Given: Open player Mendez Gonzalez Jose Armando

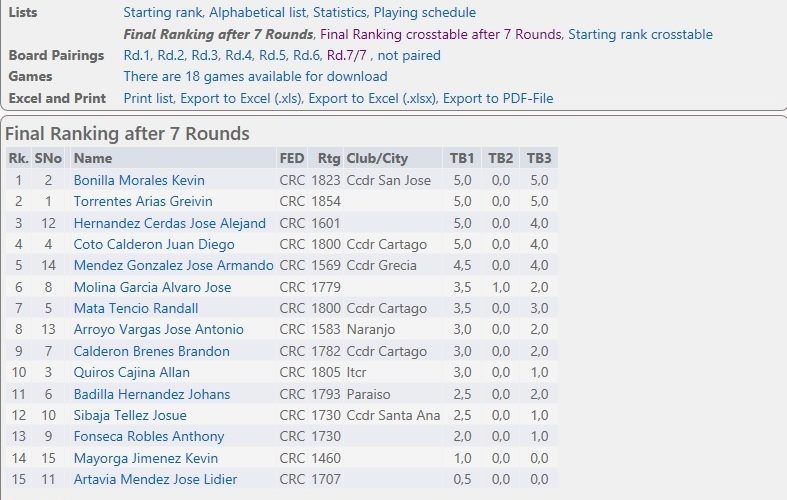Looking at the screenshot, I should tap(174, 266).
